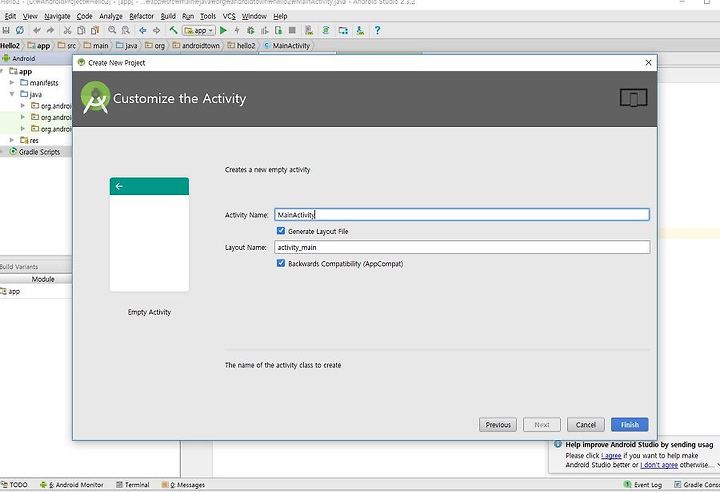Click the androidtown breadcrumb

pyautogui.click(x=197, y=45)
